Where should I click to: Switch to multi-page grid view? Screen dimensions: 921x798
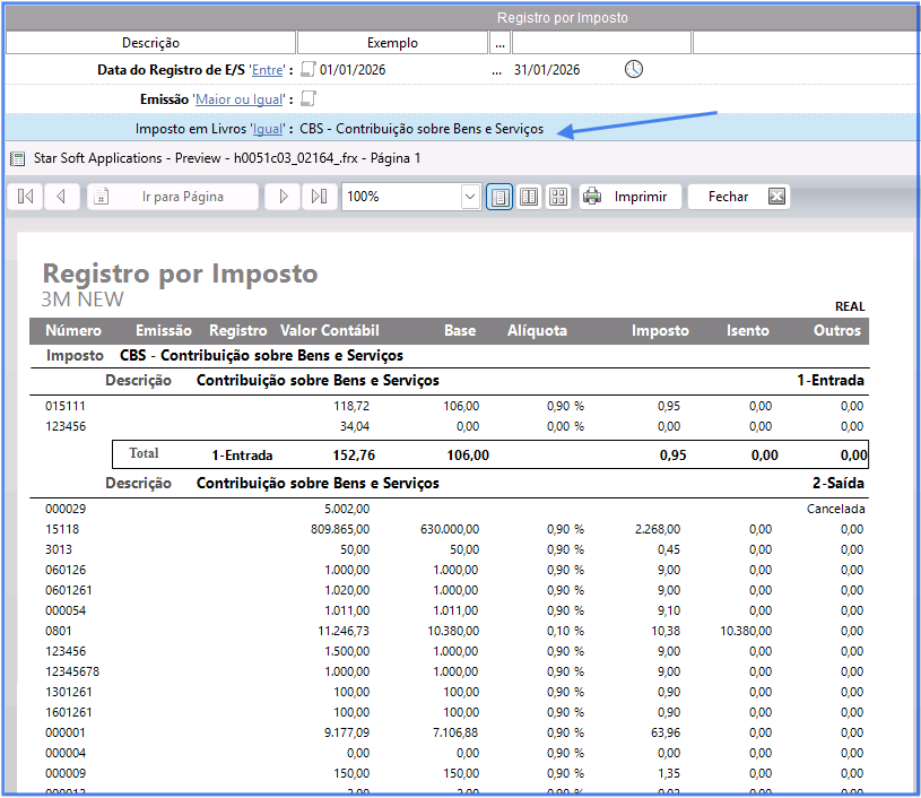(558, 197)
